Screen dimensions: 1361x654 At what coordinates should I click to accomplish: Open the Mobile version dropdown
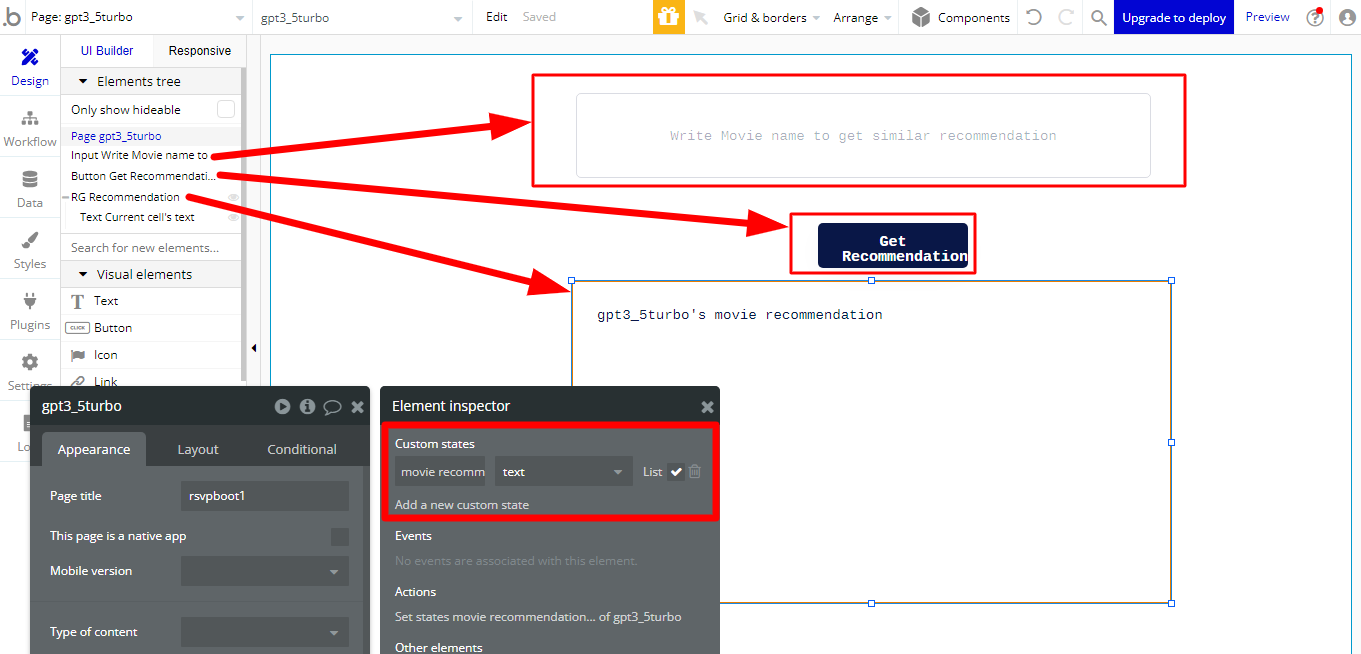pos(265,571)
